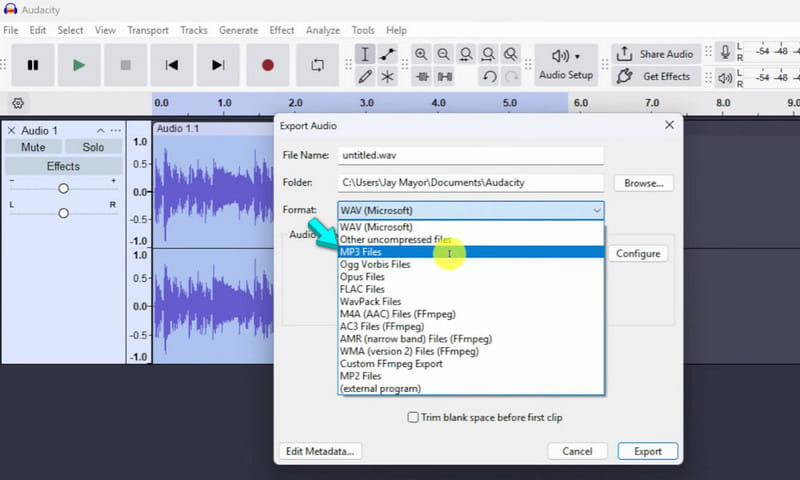Viewport: 800px width, 480px height.
Task: Select M4A (AAC) Files (FFmpeg) option
Action: [471, 314]
